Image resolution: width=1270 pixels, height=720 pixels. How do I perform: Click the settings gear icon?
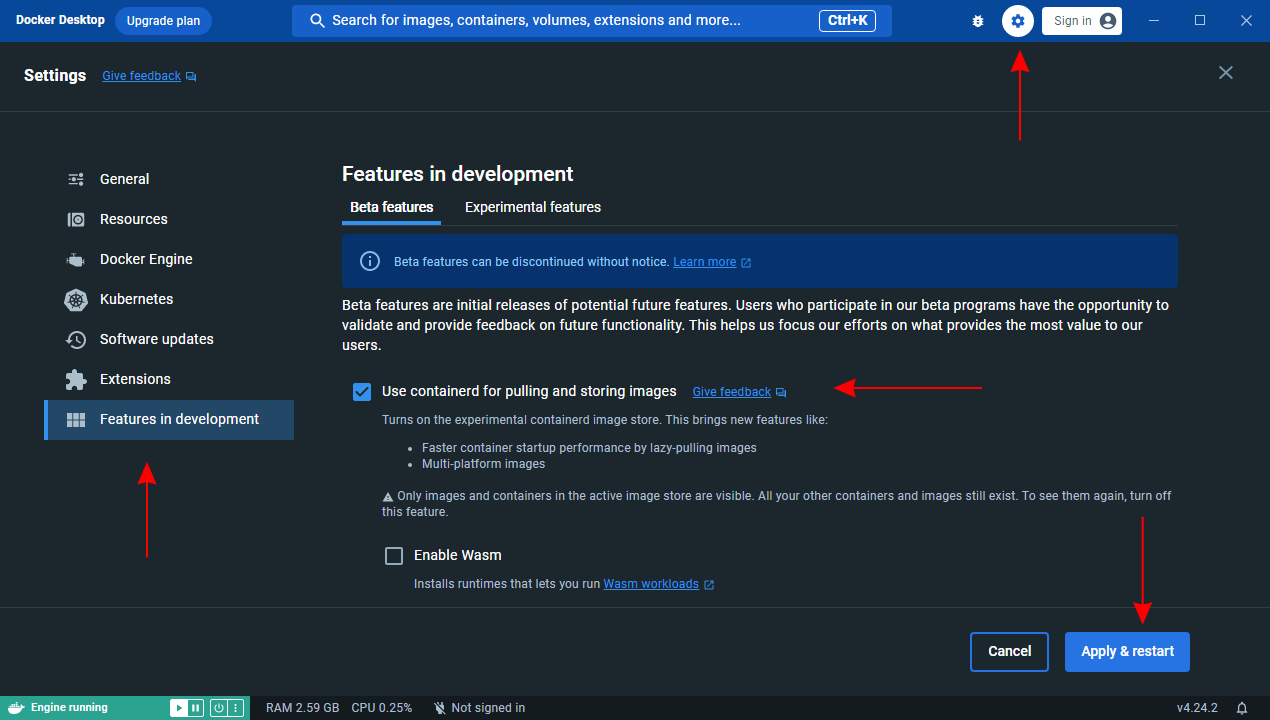(x=1017, y=21)
